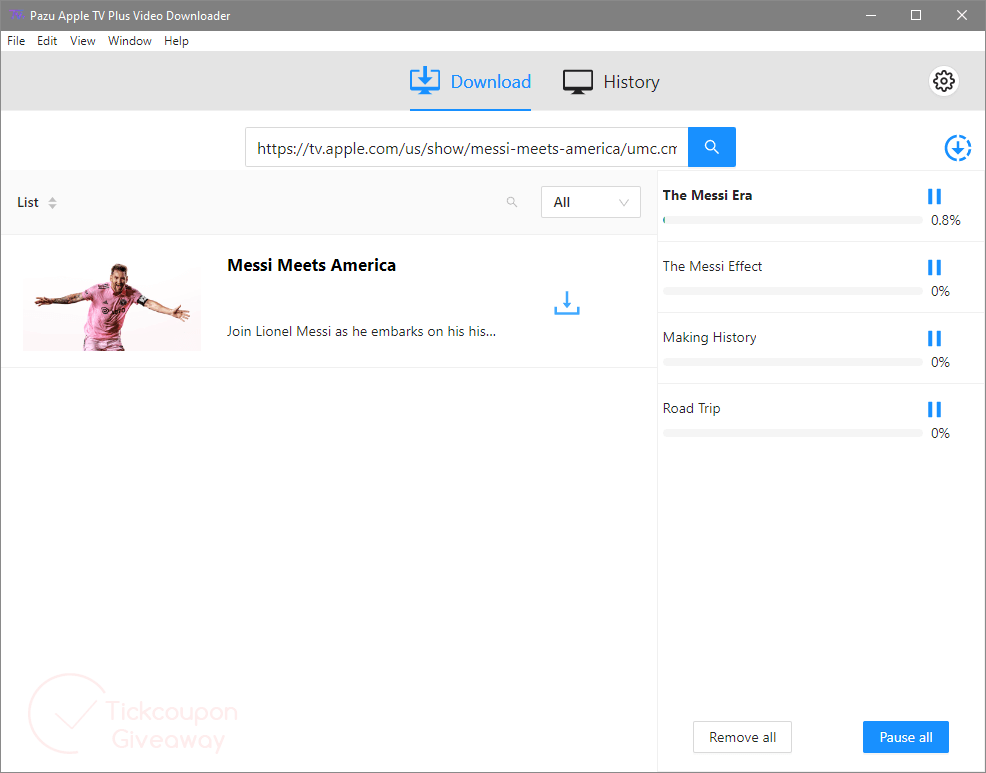This screenshot has height=773, width=986.
Task: Open the download queue circular icon
Action: tap(957, 148)
